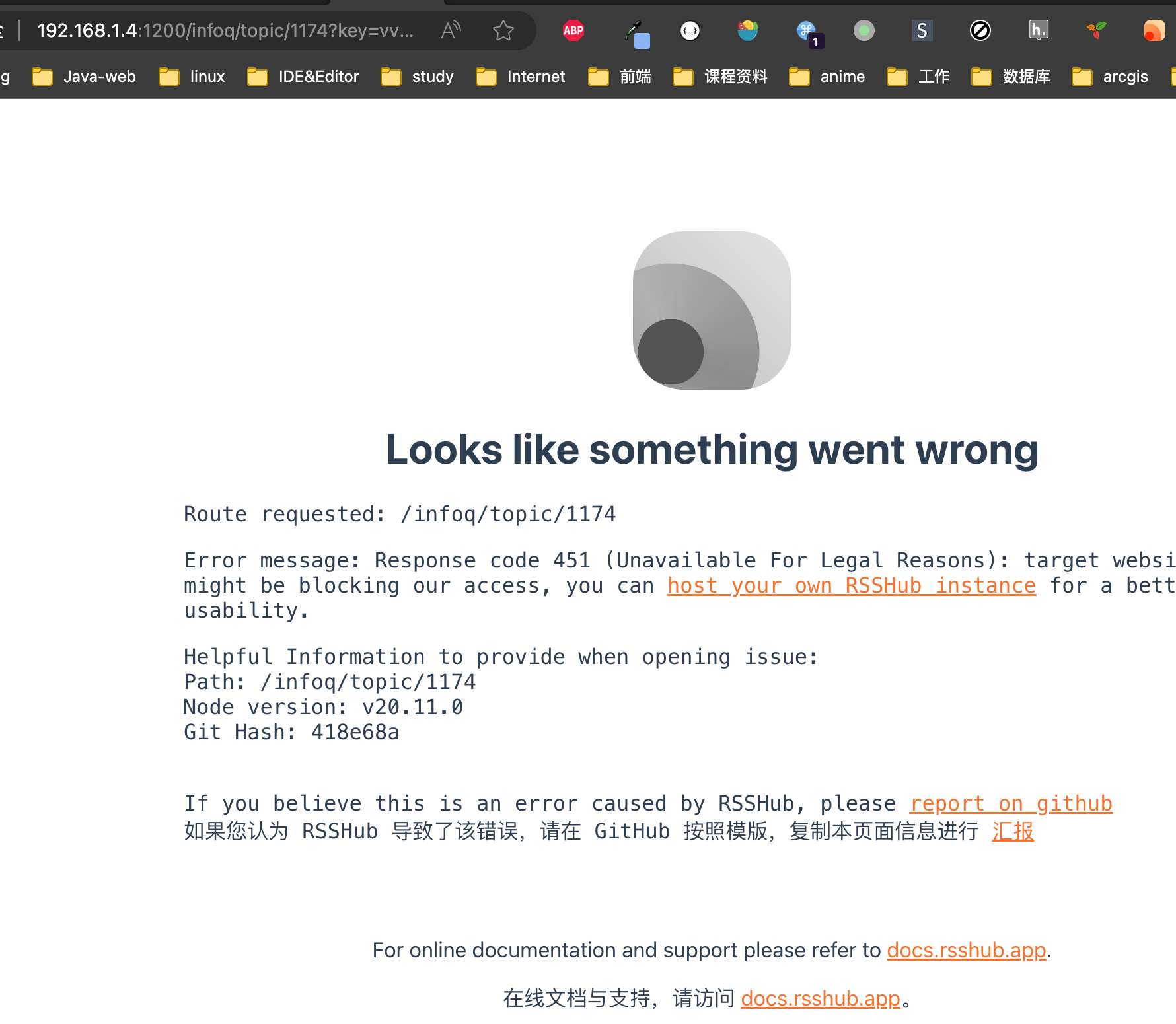
Task: Open the 数据库 bookmarks folder
Action: click(1011, 77)
